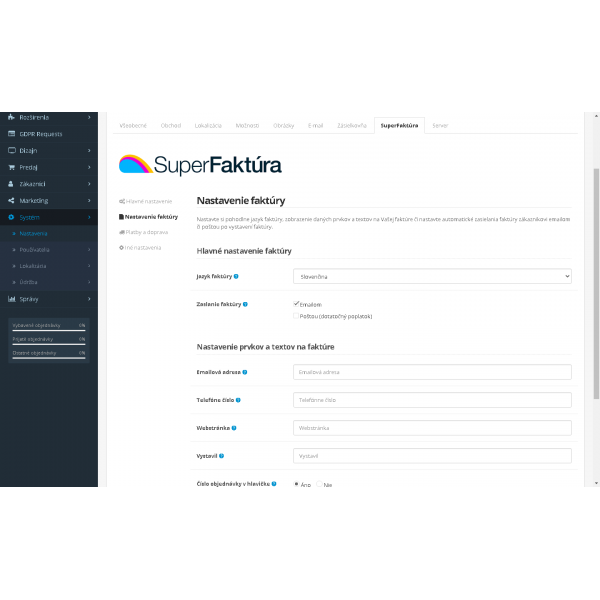Click the scrollbar down arrow
Screen dimensions: 600x600
coord(596,483)
